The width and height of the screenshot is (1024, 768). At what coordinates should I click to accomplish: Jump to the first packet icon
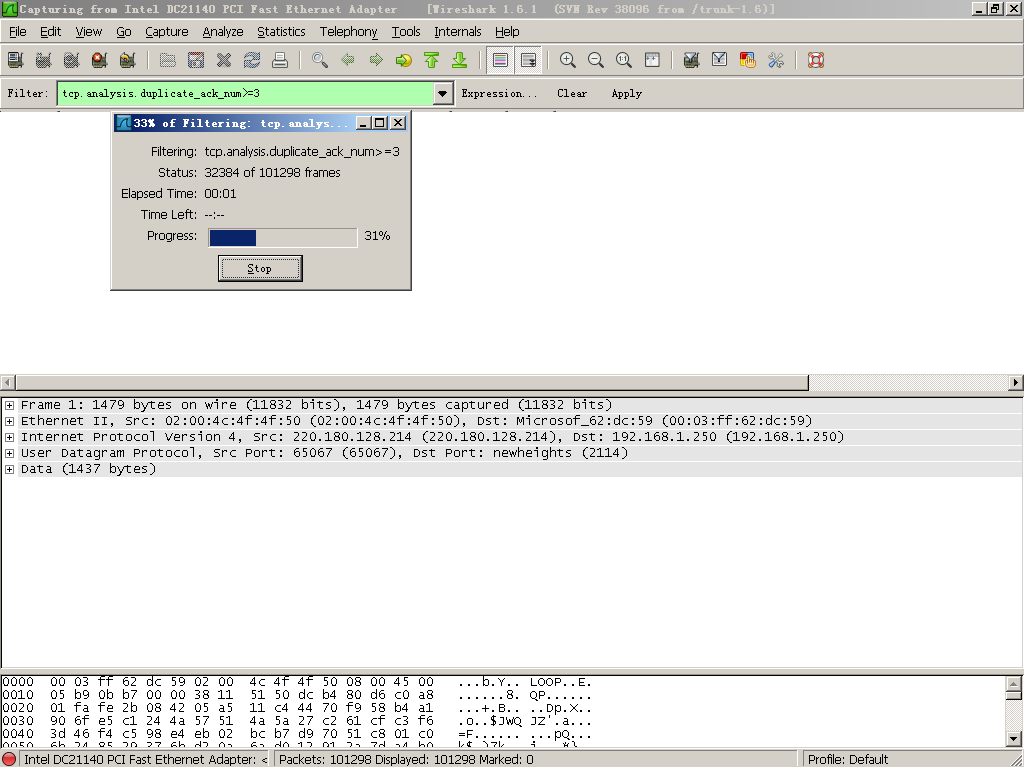click(432, 60)
